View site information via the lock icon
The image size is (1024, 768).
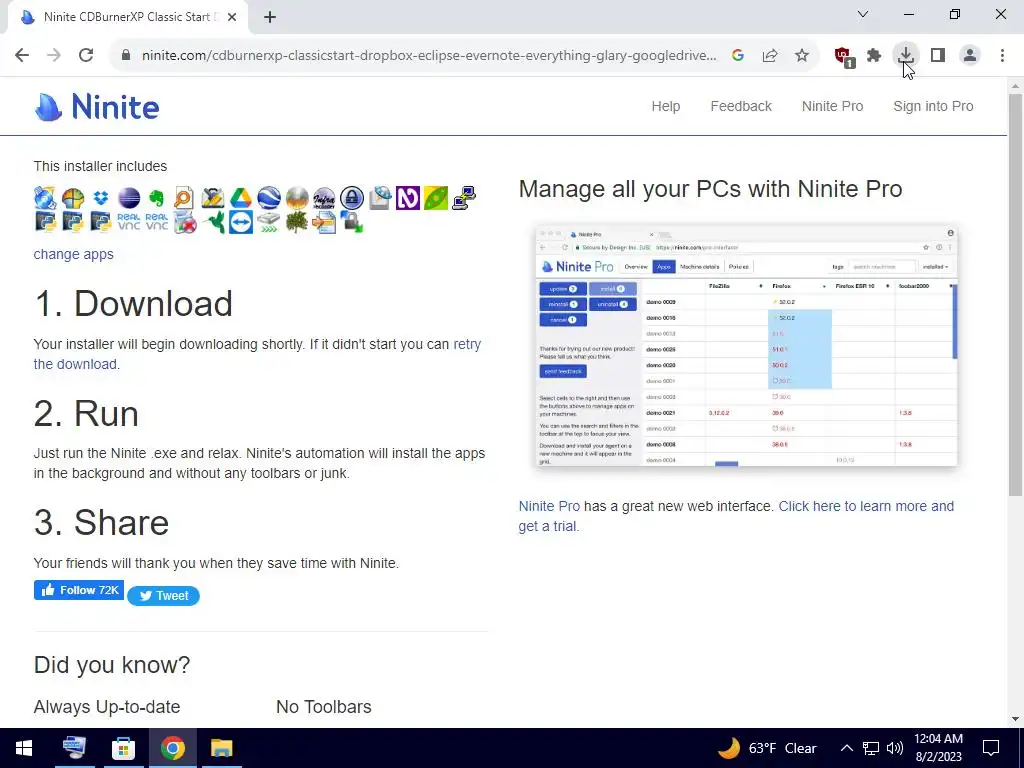[126, 55]
